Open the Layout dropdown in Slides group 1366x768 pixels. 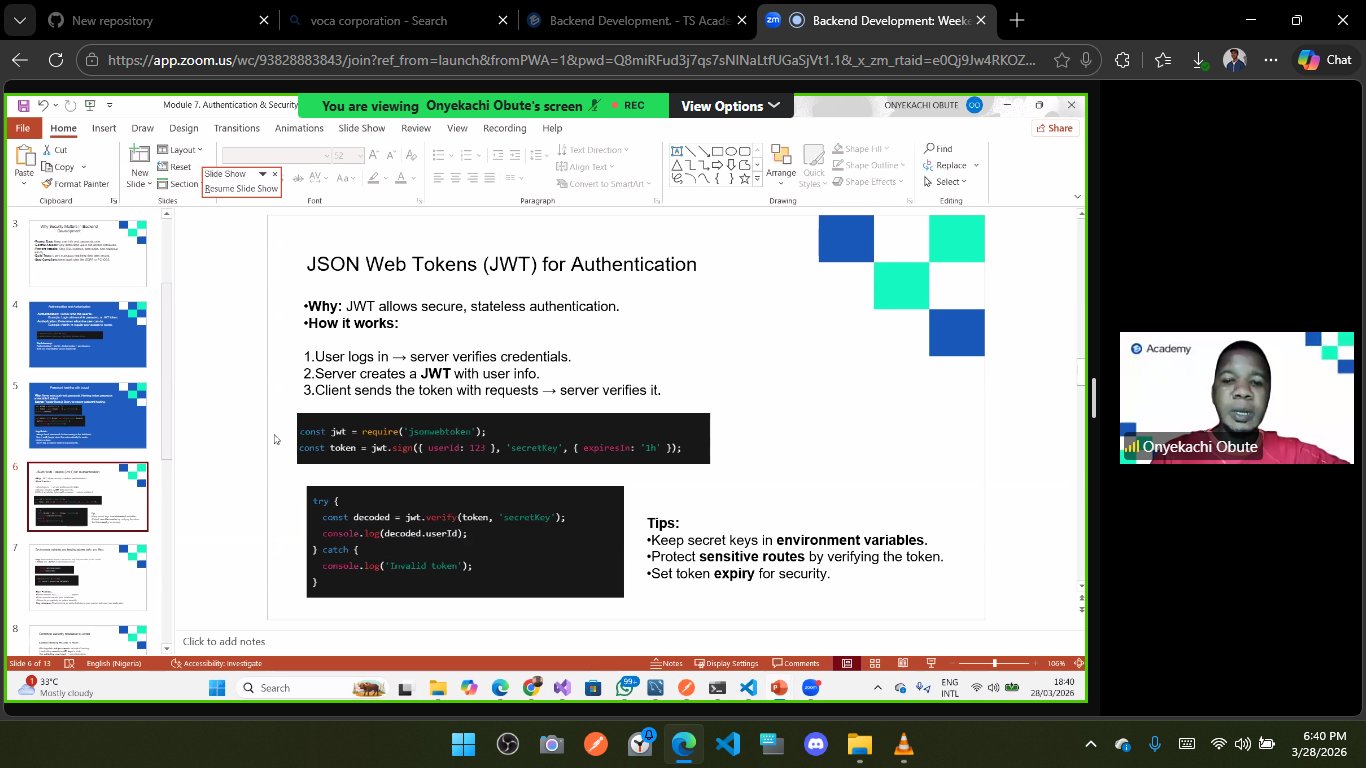click(181, 150)
